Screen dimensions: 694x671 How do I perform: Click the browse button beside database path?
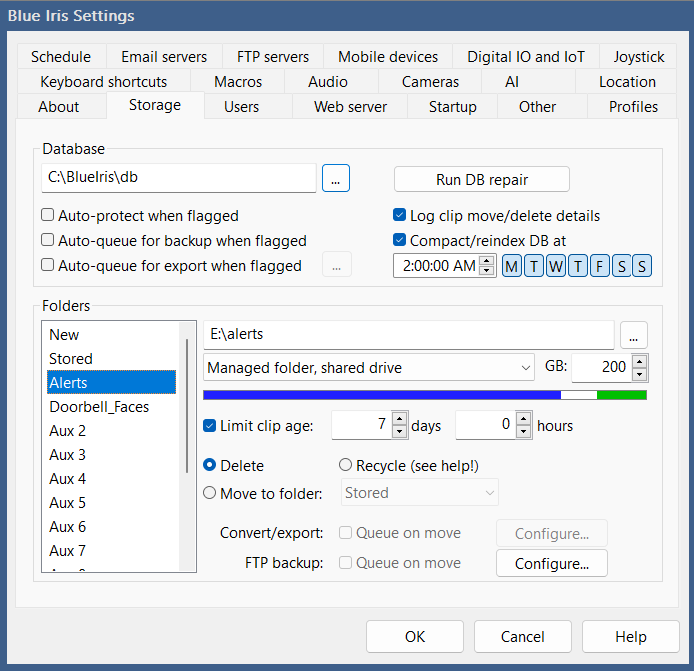335,179
